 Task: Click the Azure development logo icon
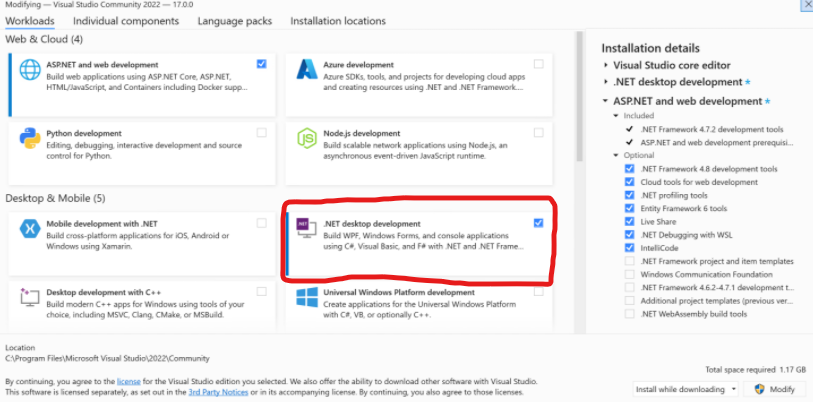(x=307, y=70)
